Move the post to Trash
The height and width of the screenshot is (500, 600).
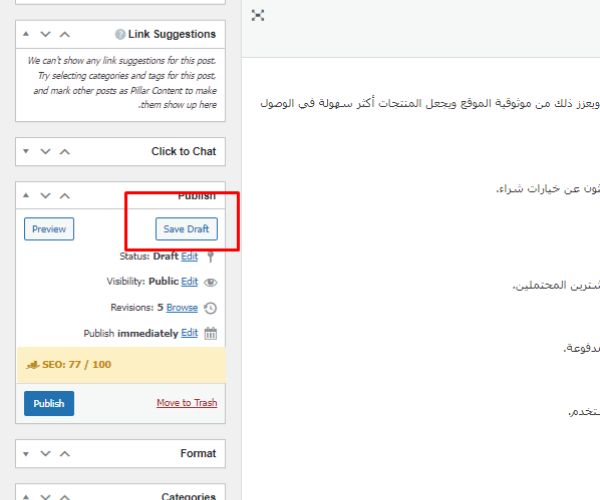pos(187,403)
